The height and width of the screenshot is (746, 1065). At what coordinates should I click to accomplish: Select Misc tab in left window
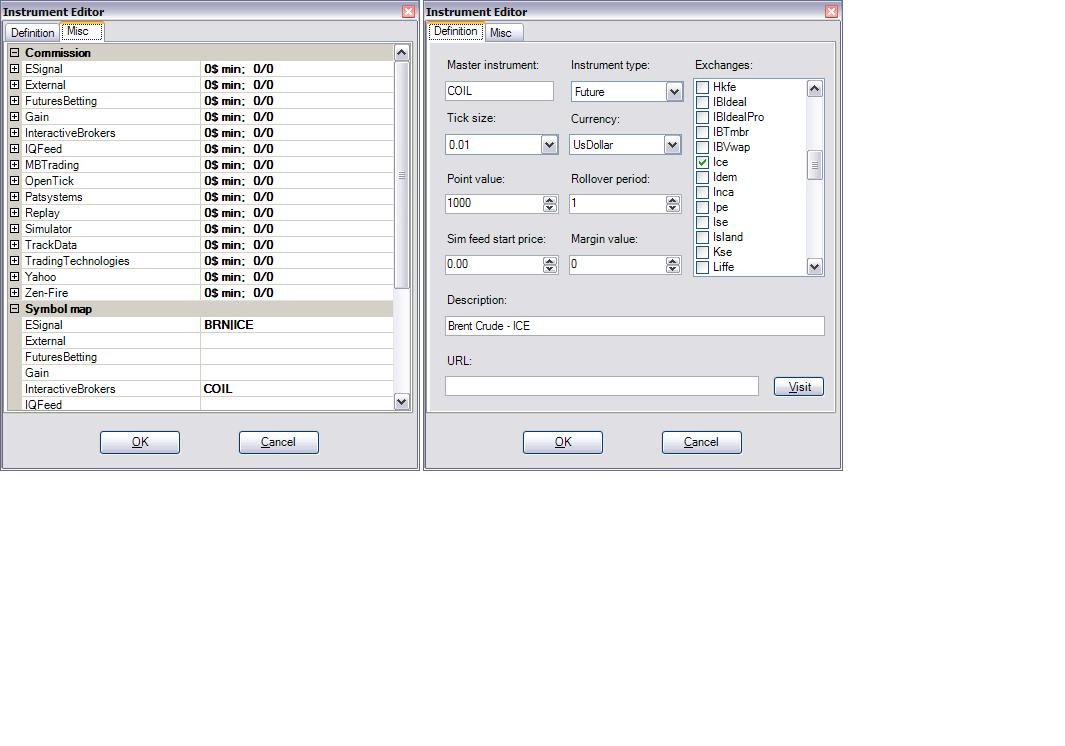pyautogui.click(x=82, y=31)
